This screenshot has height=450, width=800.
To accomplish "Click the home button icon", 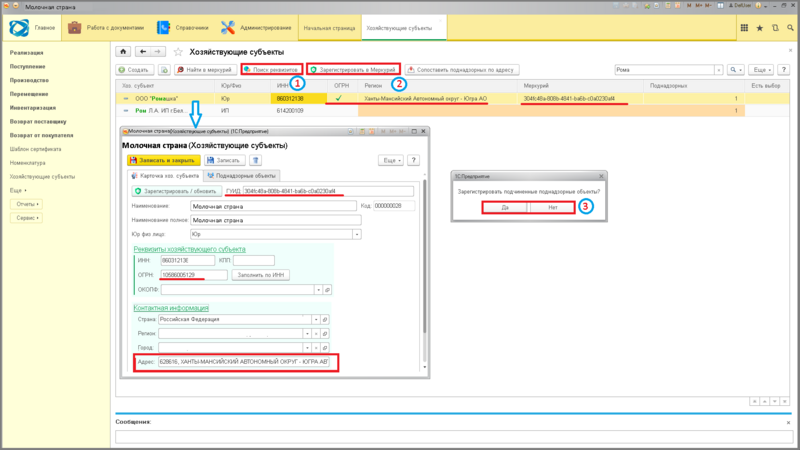I will [123, 52].
